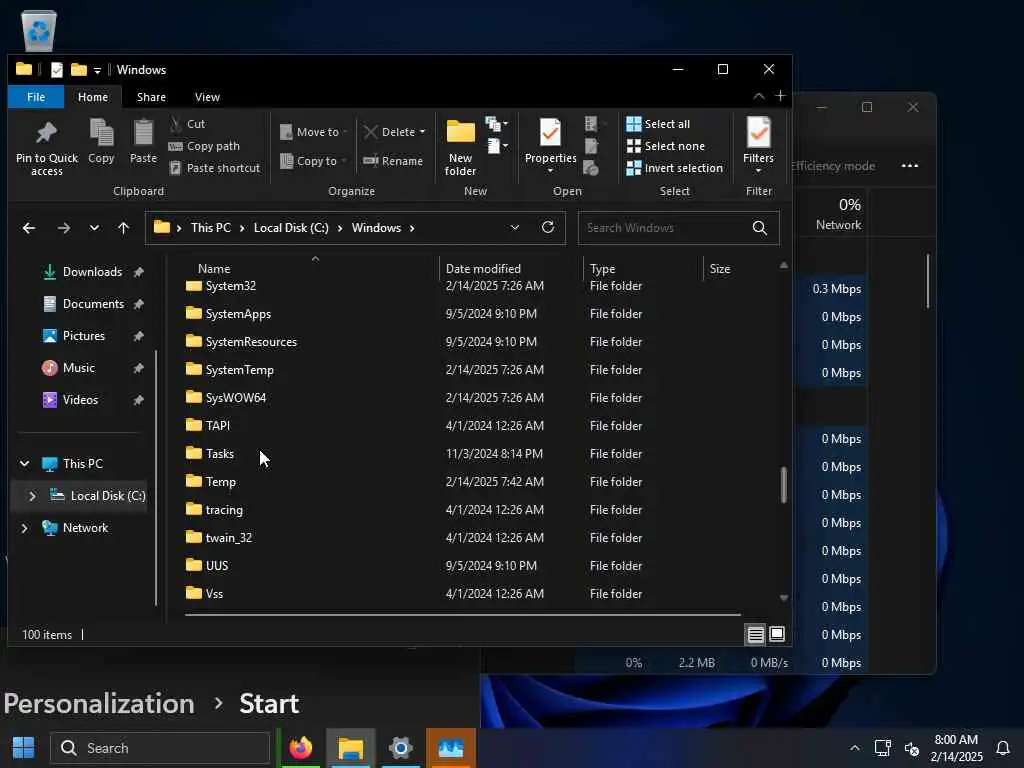The width and height of the screenshot is (1024, 768).
Task: Open the Delete dropdown arrow
Action: (423, 132)
